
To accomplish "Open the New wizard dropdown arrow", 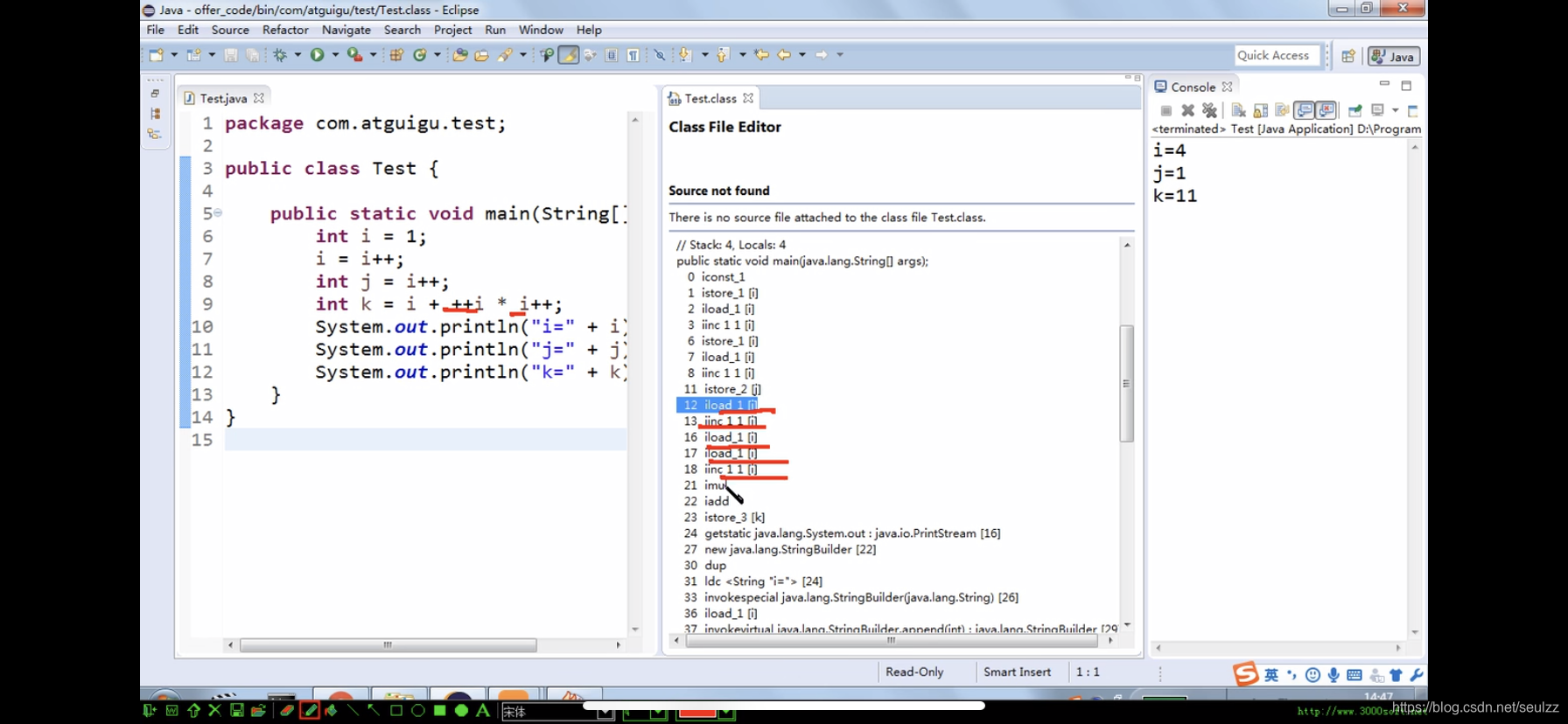I will (x=174, y=55).
